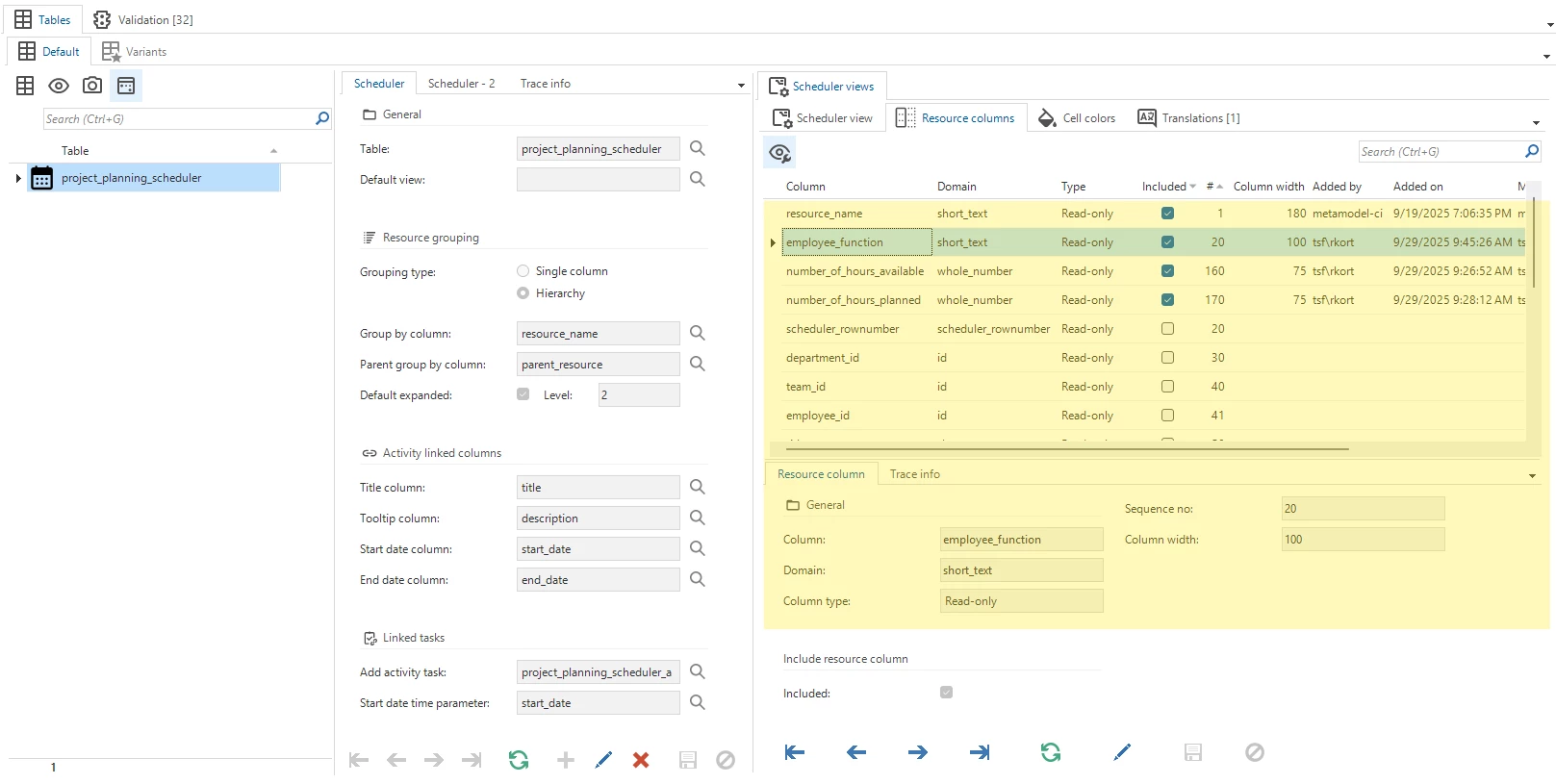This screenshot has width=1556, height=784.
Task: Click the eye settings icon above Resource columns grid
Action: (779, 153)
